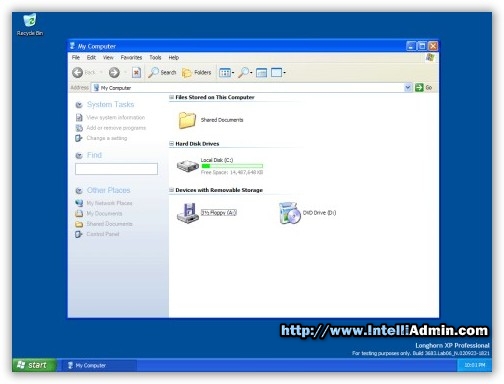Click the Forward arrow toolbar icon

114,72
